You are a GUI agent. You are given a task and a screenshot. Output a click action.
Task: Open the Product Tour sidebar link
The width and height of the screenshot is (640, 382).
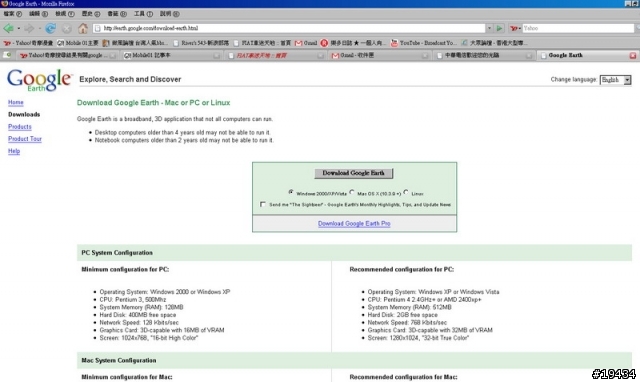(25, 139)
